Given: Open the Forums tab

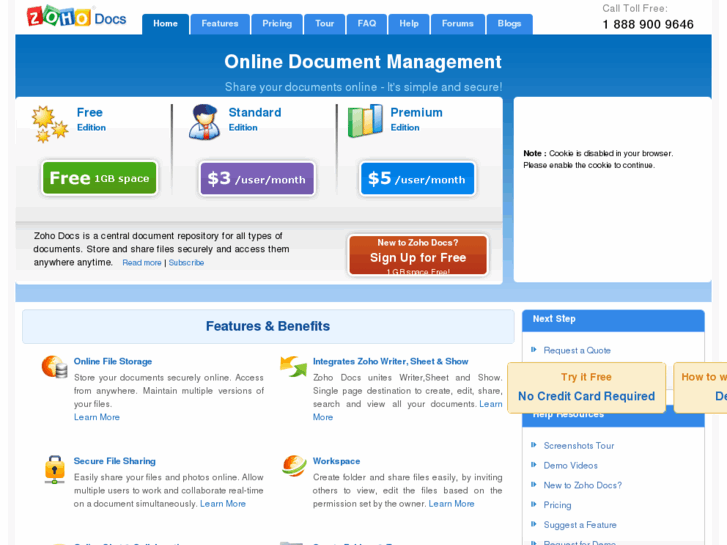Looking at the screenshot, I should [458, 24].
